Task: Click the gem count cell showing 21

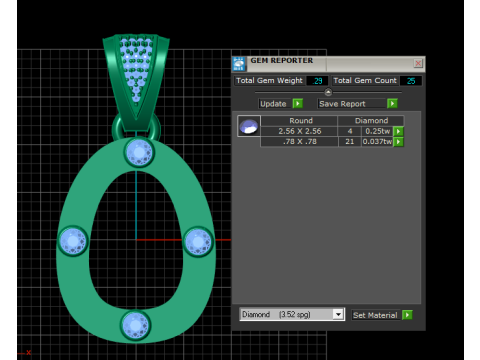Action: click(350, 142)
